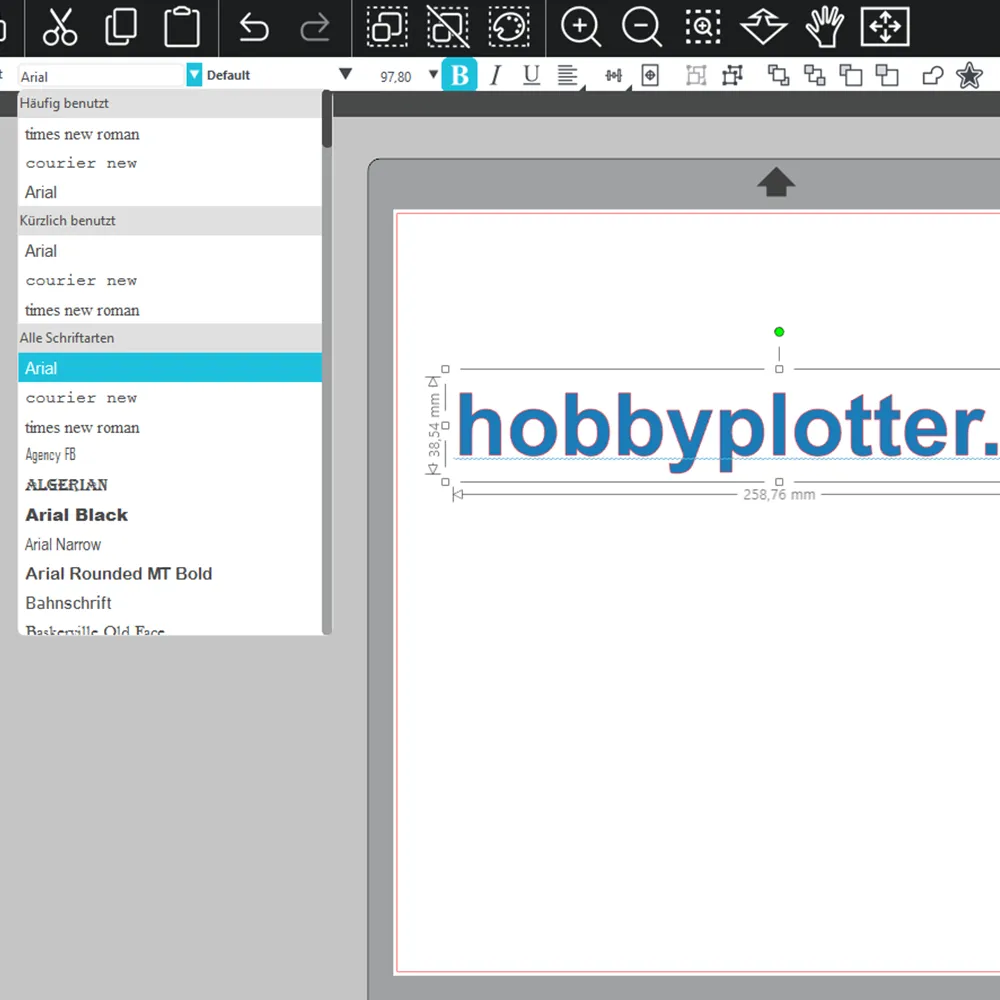This screenshot has width=1000, height=1000.
Task: Toggle Italic formatting
Action: pos(496,76)
